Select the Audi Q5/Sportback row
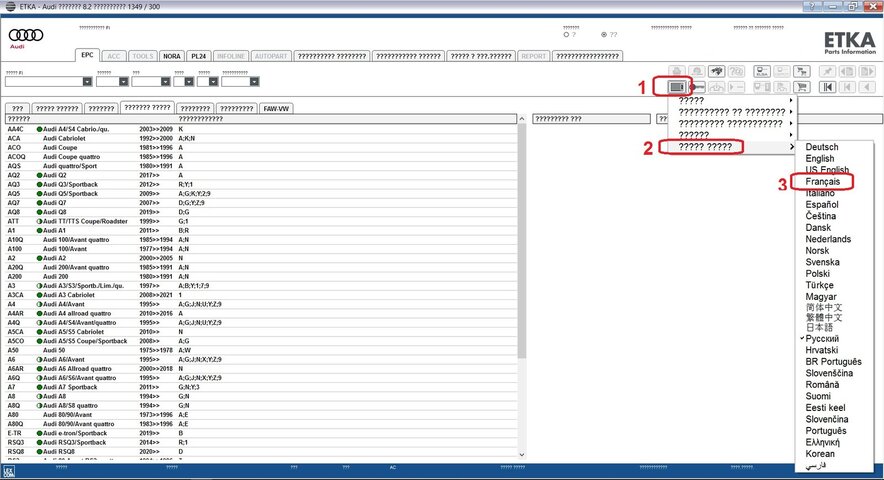The height and width of the screenshot is (480, 884). point(261,193)
